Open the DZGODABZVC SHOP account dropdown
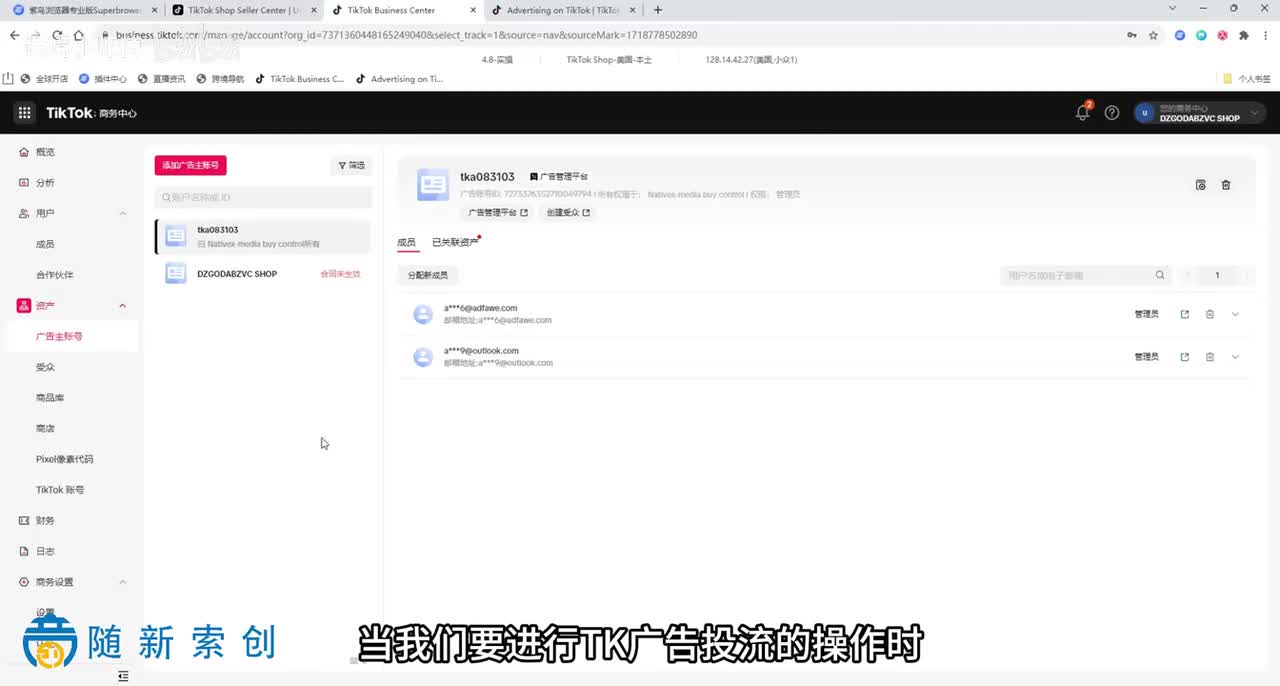The width and height of the screenshot is (1280, 686). pyautogui.click(x=1200, y=113)
